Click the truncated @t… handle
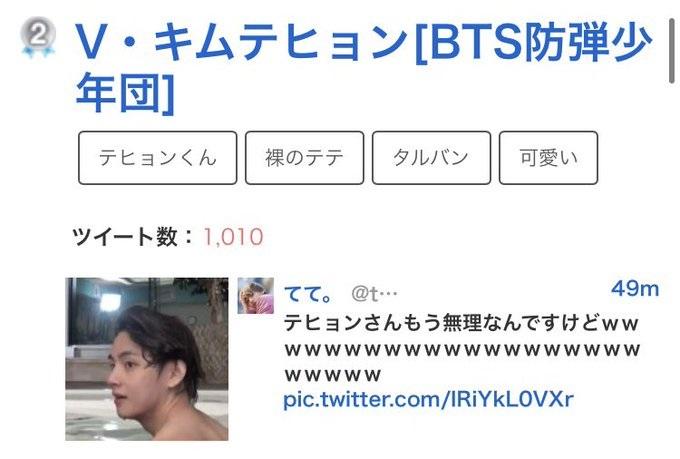 374,295
